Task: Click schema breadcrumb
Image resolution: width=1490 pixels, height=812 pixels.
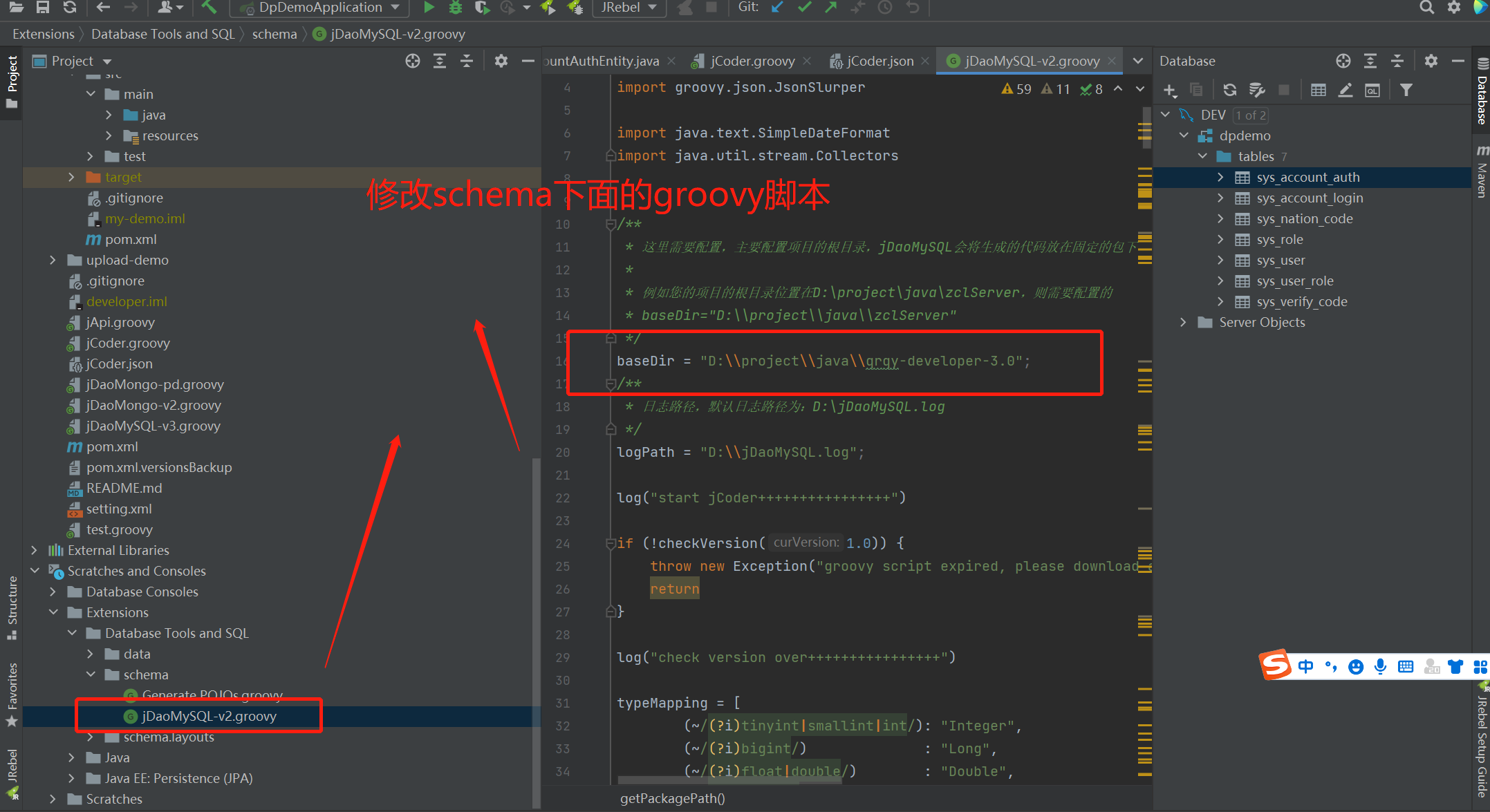Action: 274,34
